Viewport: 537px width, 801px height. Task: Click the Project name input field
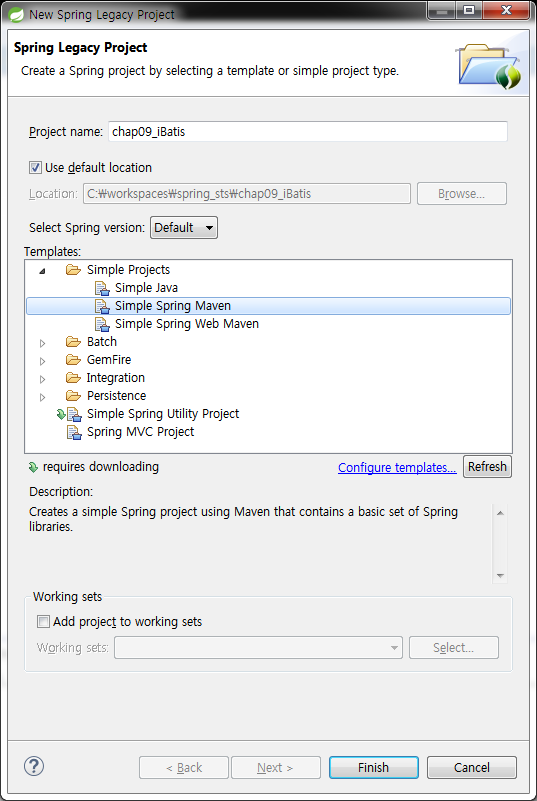click(308, 132)
